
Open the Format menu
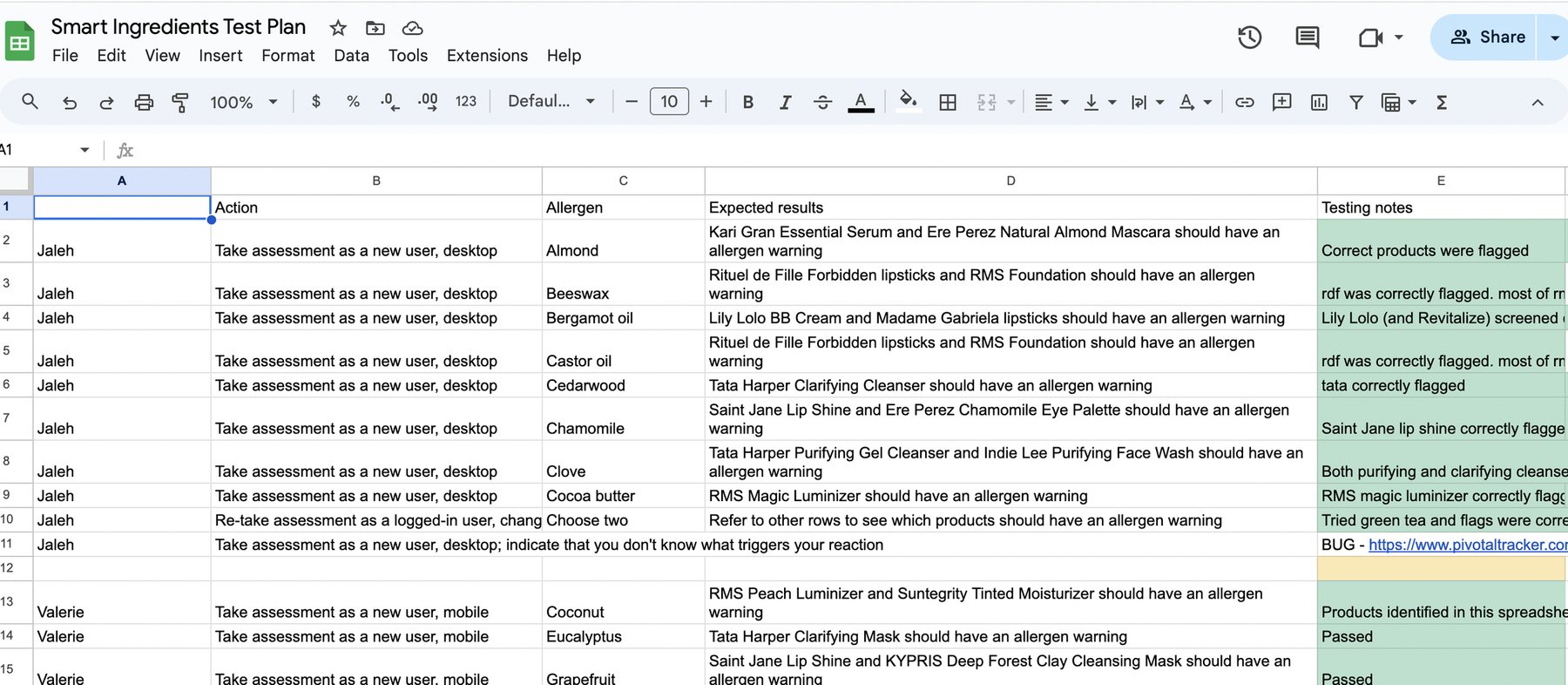(x=288, y=56)
